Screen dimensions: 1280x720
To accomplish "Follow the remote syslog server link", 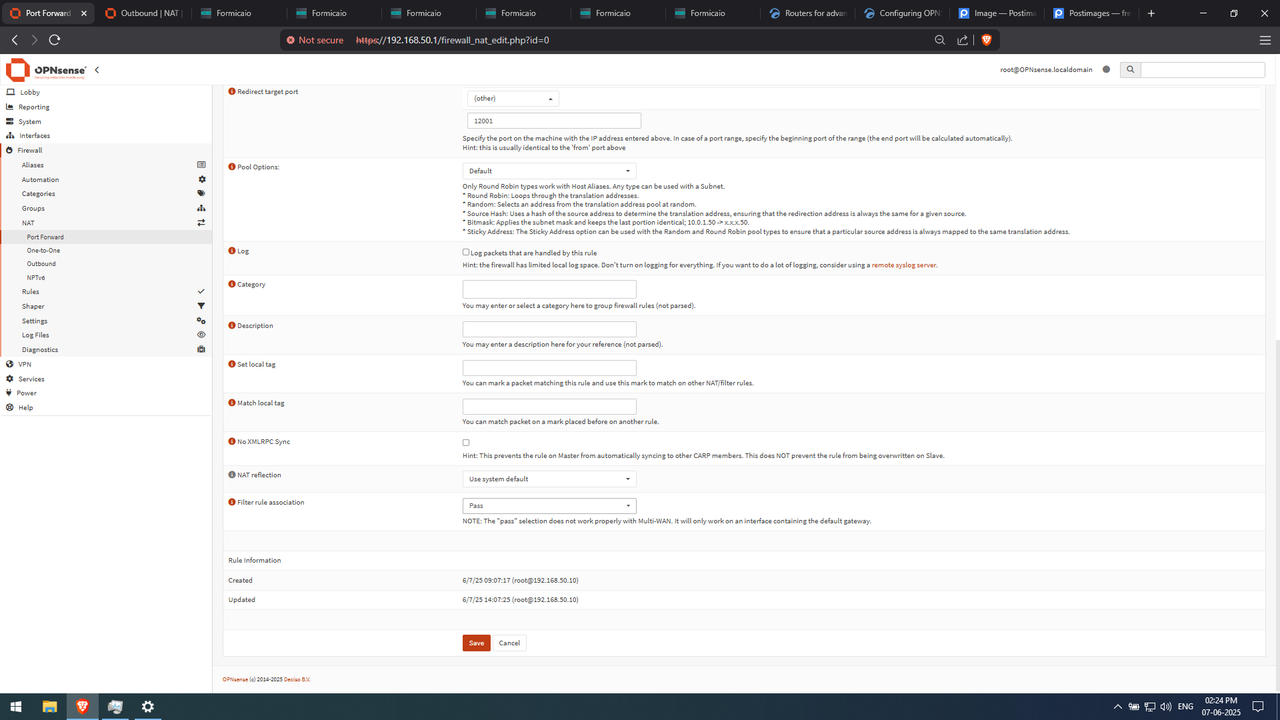I will click(904, 265).
